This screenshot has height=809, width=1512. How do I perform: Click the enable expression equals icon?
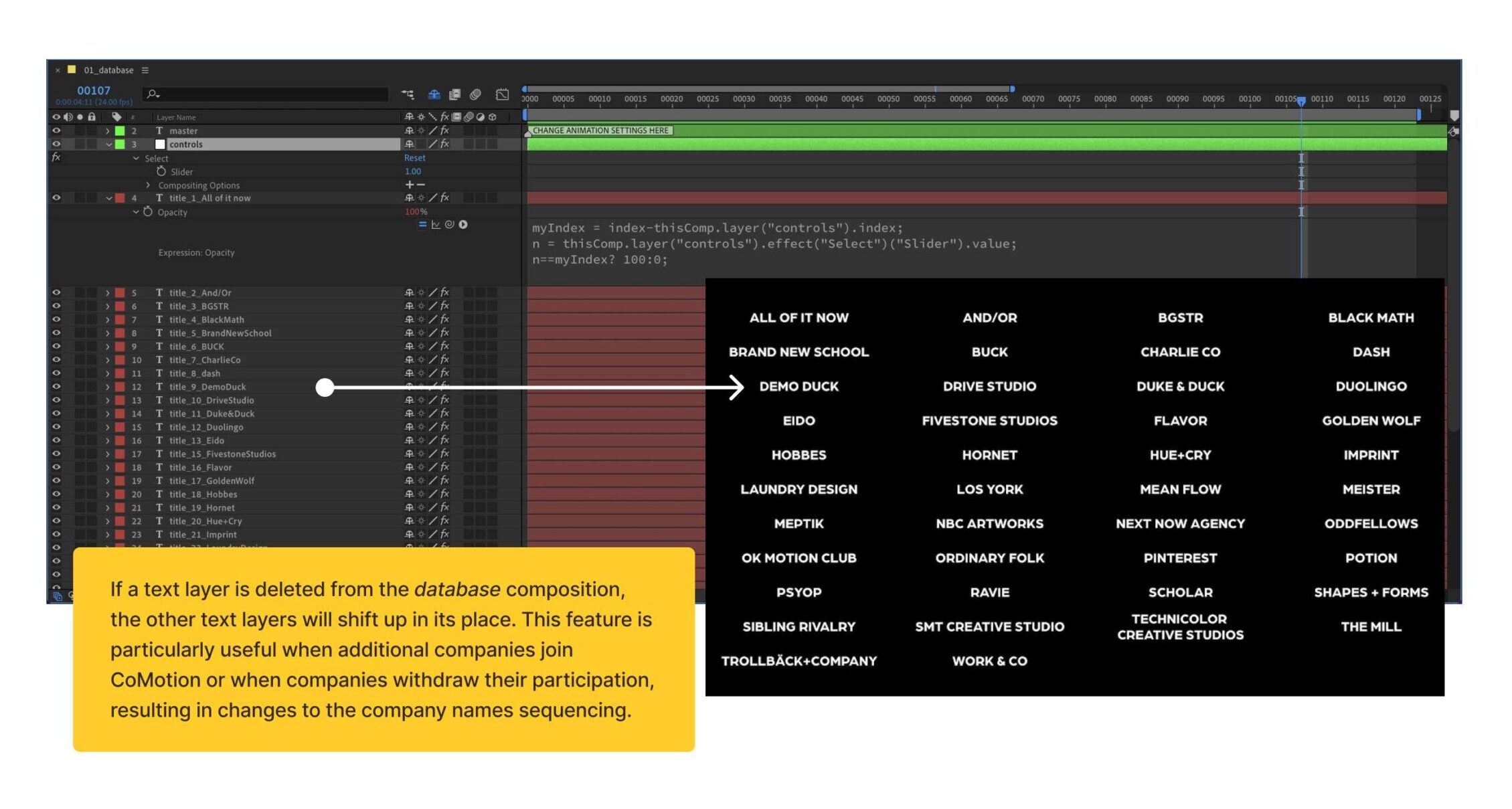point(422,225)
